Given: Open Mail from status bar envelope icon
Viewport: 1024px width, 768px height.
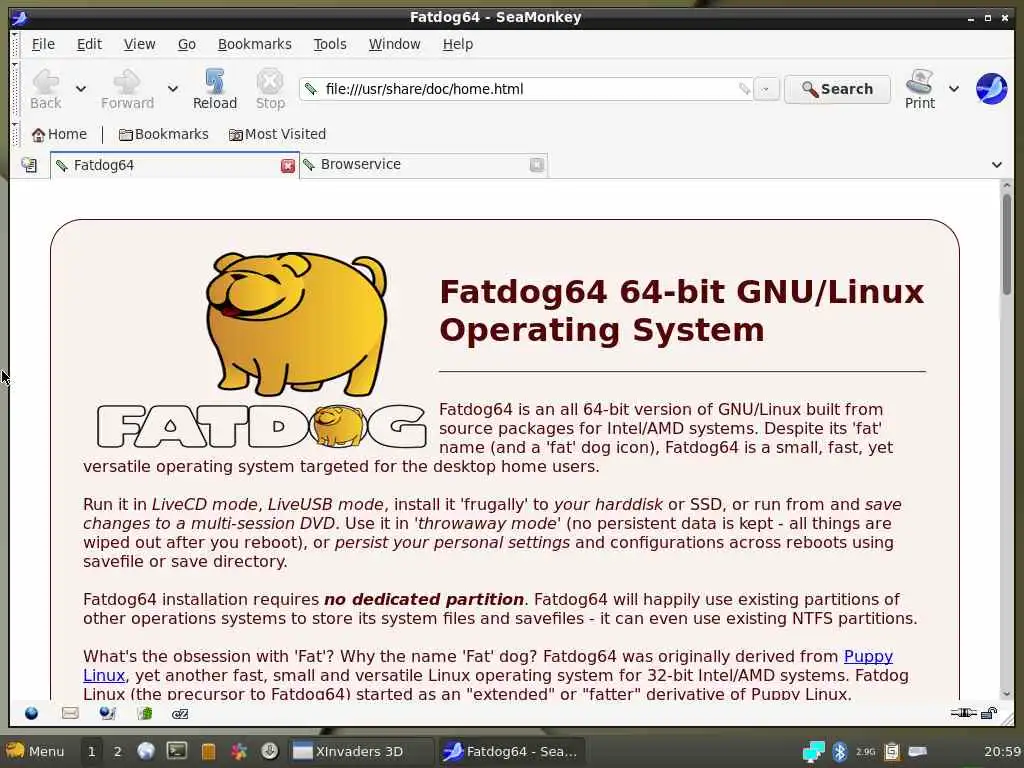Looking at the screenshot, I should coord(70,713).
